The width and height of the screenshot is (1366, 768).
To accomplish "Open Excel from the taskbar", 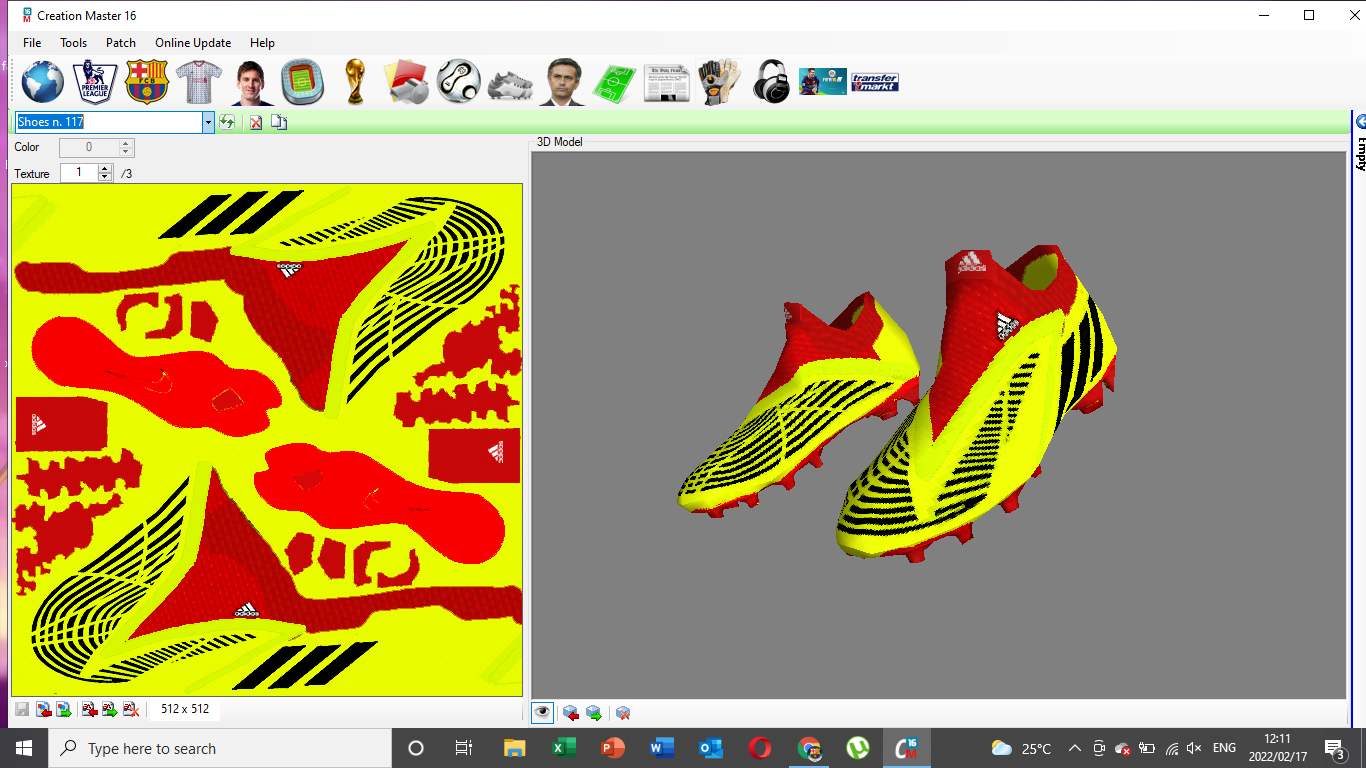I will [563, 748].
